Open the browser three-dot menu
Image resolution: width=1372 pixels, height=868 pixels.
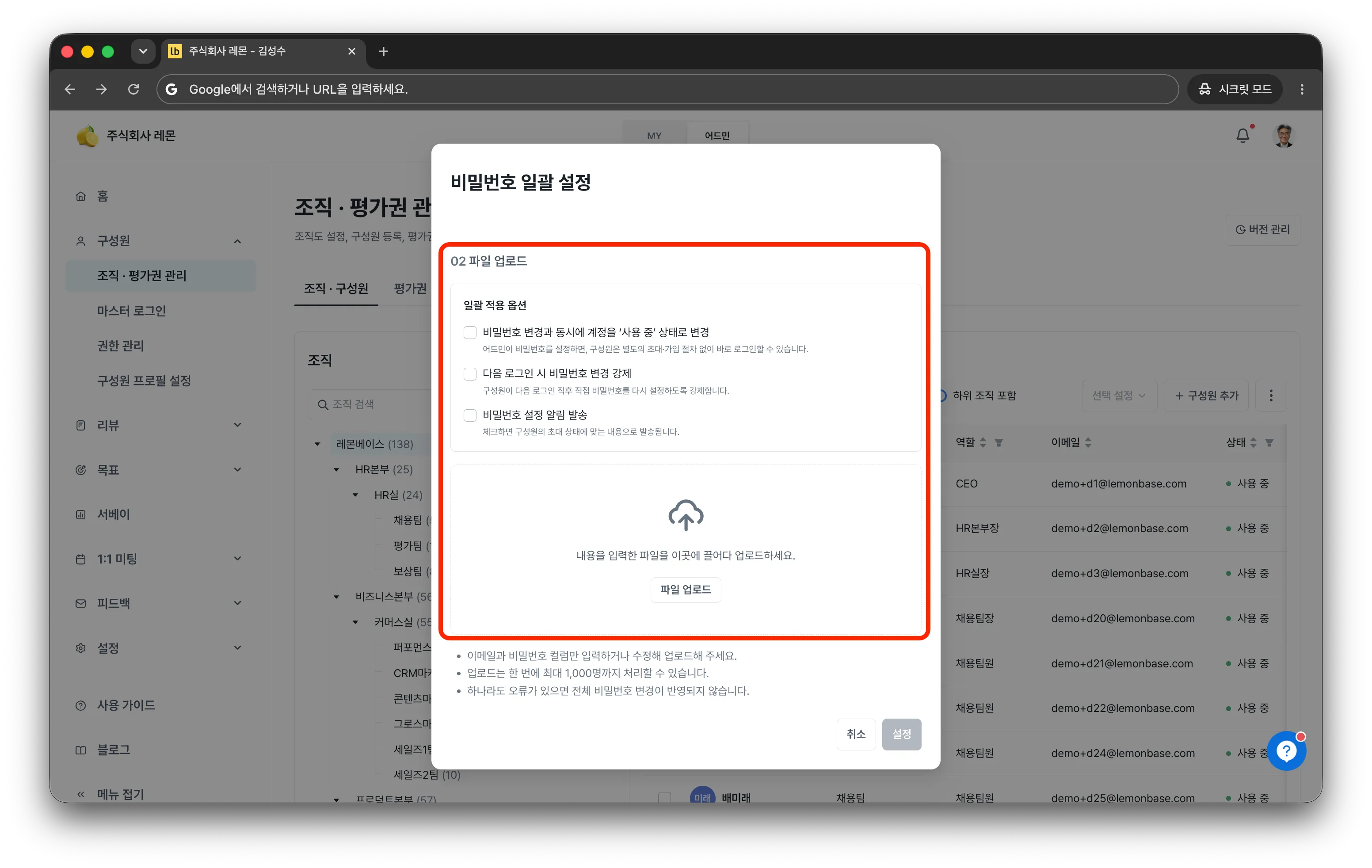(1302, 89)
